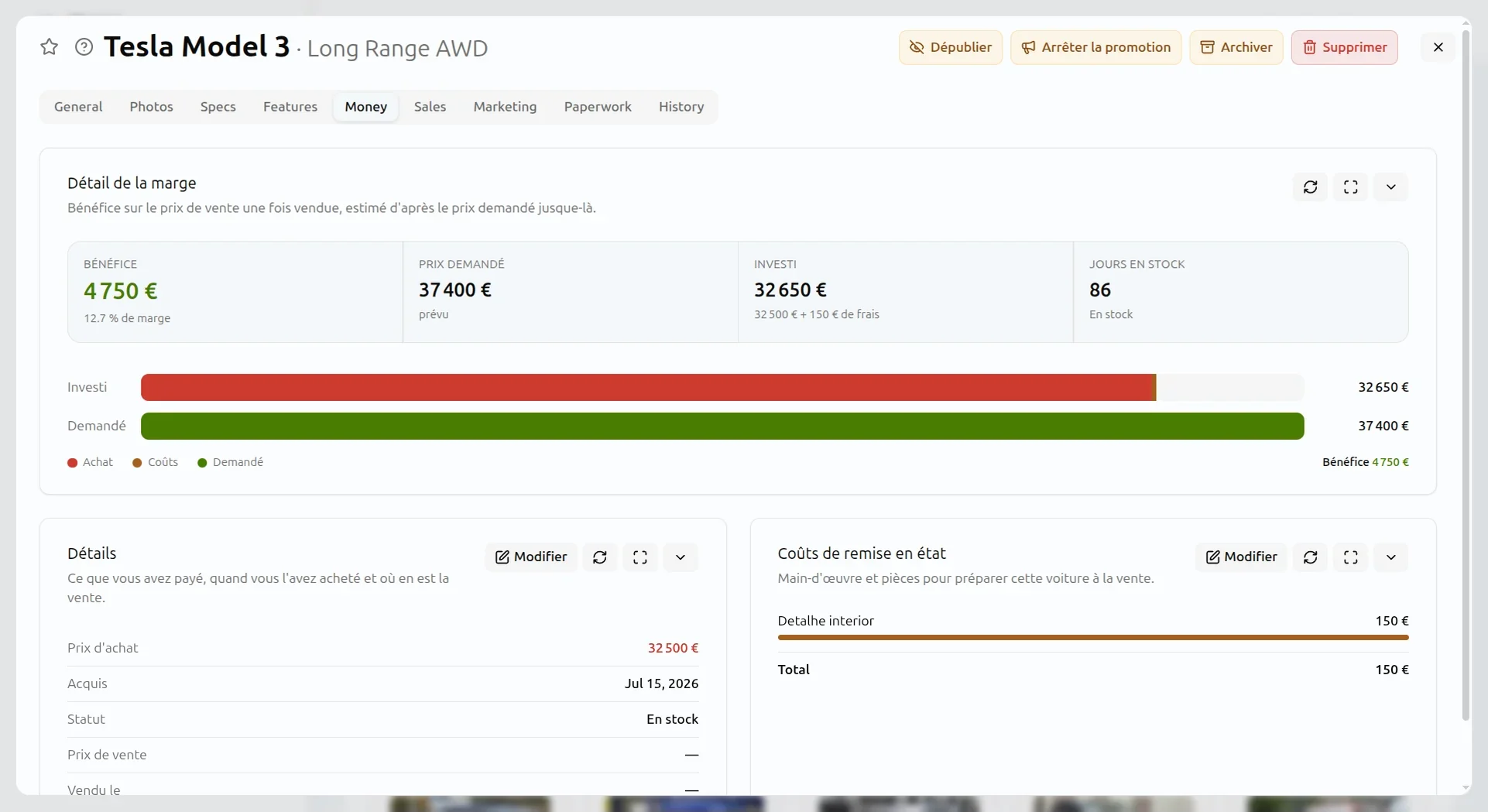
Task: Open the Marketing tab
Action: [505, 107]
